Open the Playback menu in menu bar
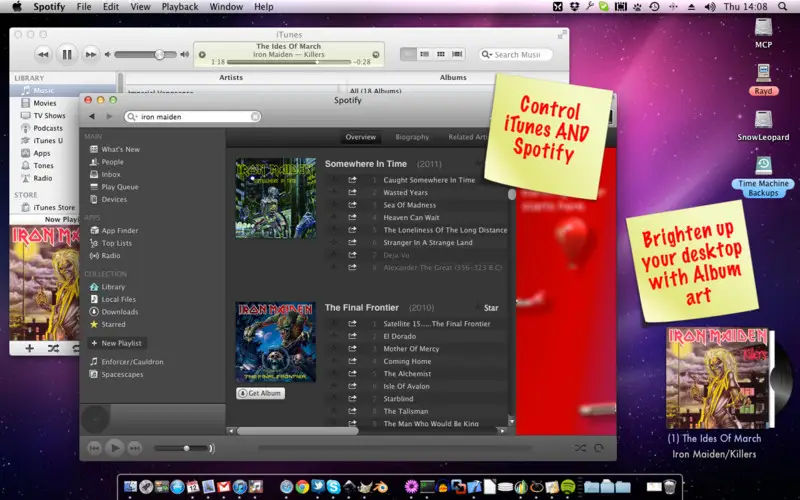Screen dimensions: 800x500 tap(180, 7)
